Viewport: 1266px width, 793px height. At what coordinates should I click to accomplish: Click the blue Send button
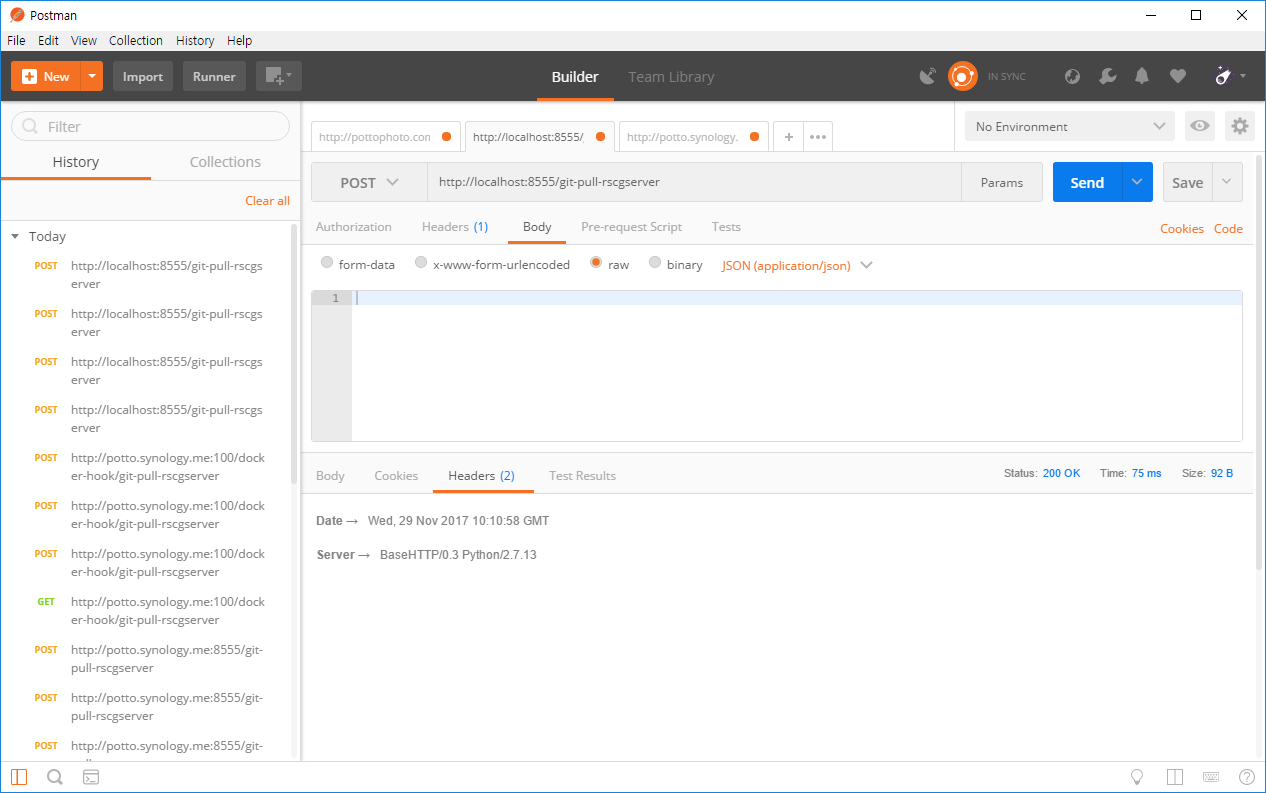(x=1087, y=182)
